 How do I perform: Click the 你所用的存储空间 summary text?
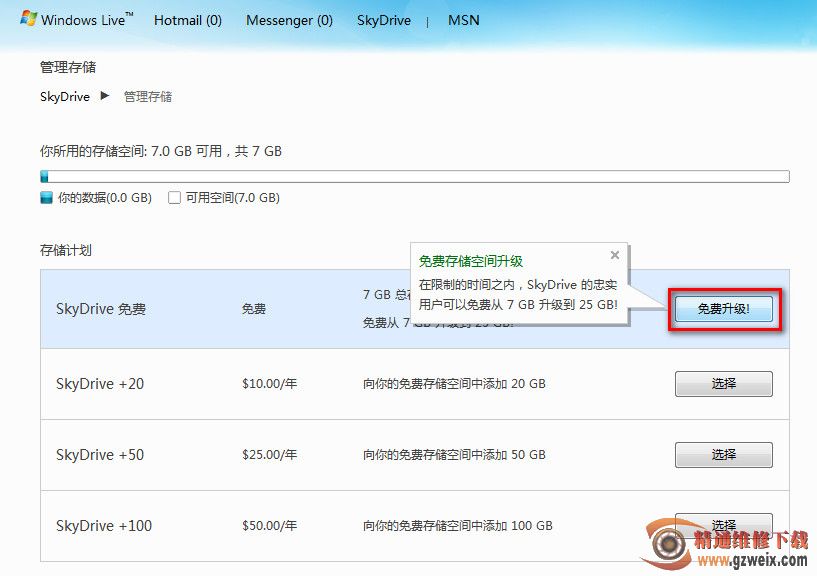click(x=160, y=151)
